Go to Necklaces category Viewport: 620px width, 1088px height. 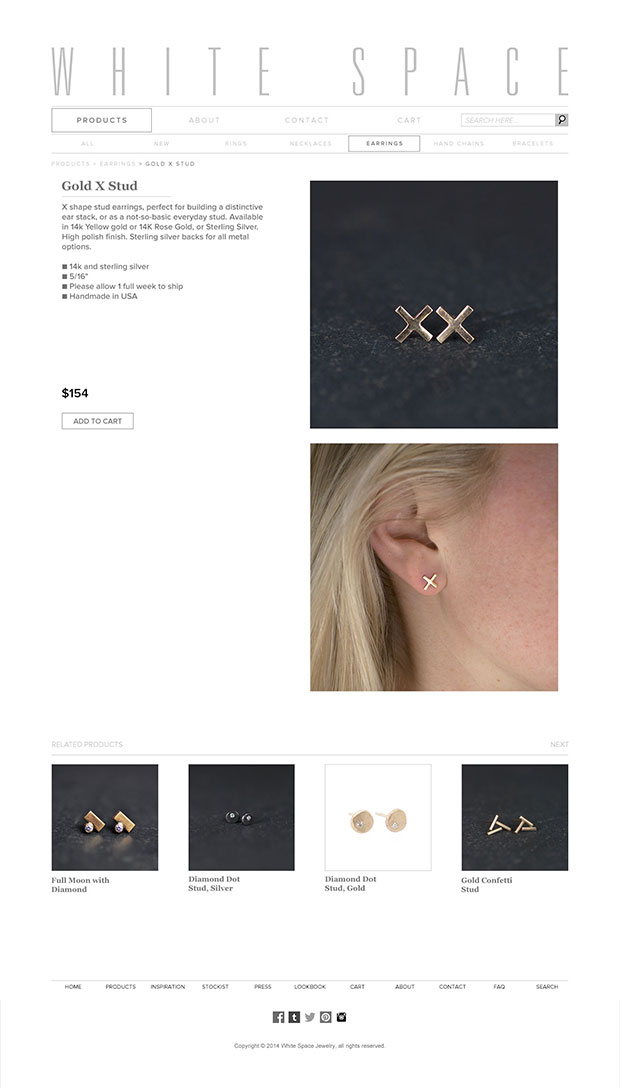311,144
